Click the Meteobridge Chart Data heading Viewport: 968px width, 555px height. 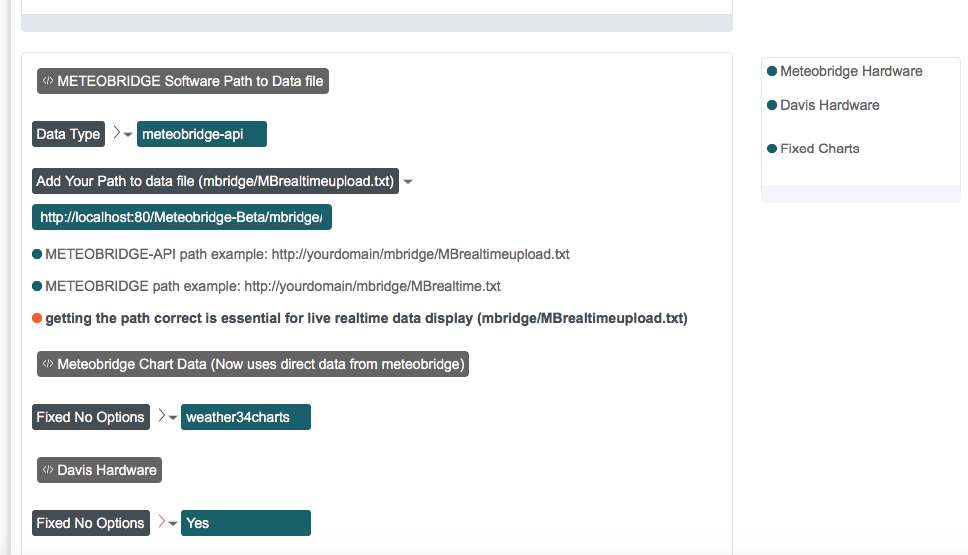point(260,364)
